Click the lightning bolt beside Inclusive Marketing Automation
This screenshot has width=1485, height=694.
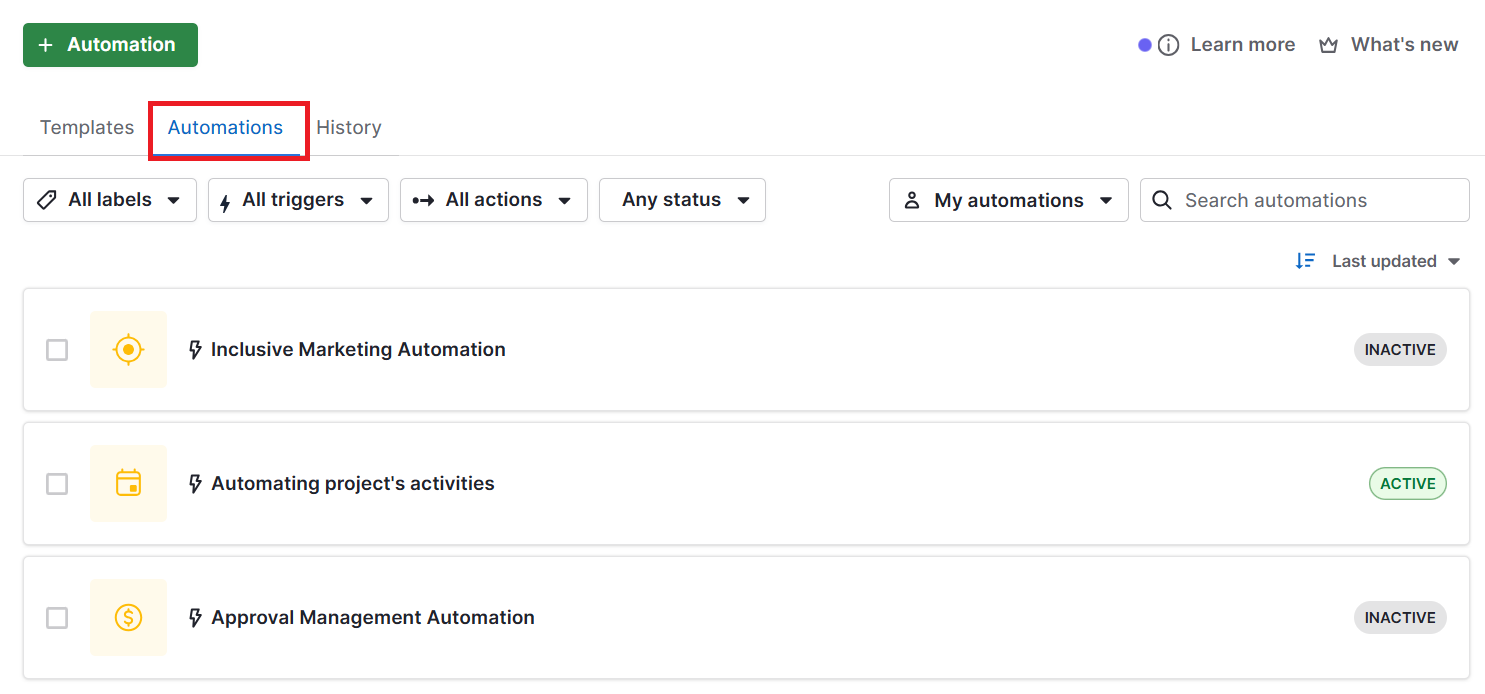point(196,350)
